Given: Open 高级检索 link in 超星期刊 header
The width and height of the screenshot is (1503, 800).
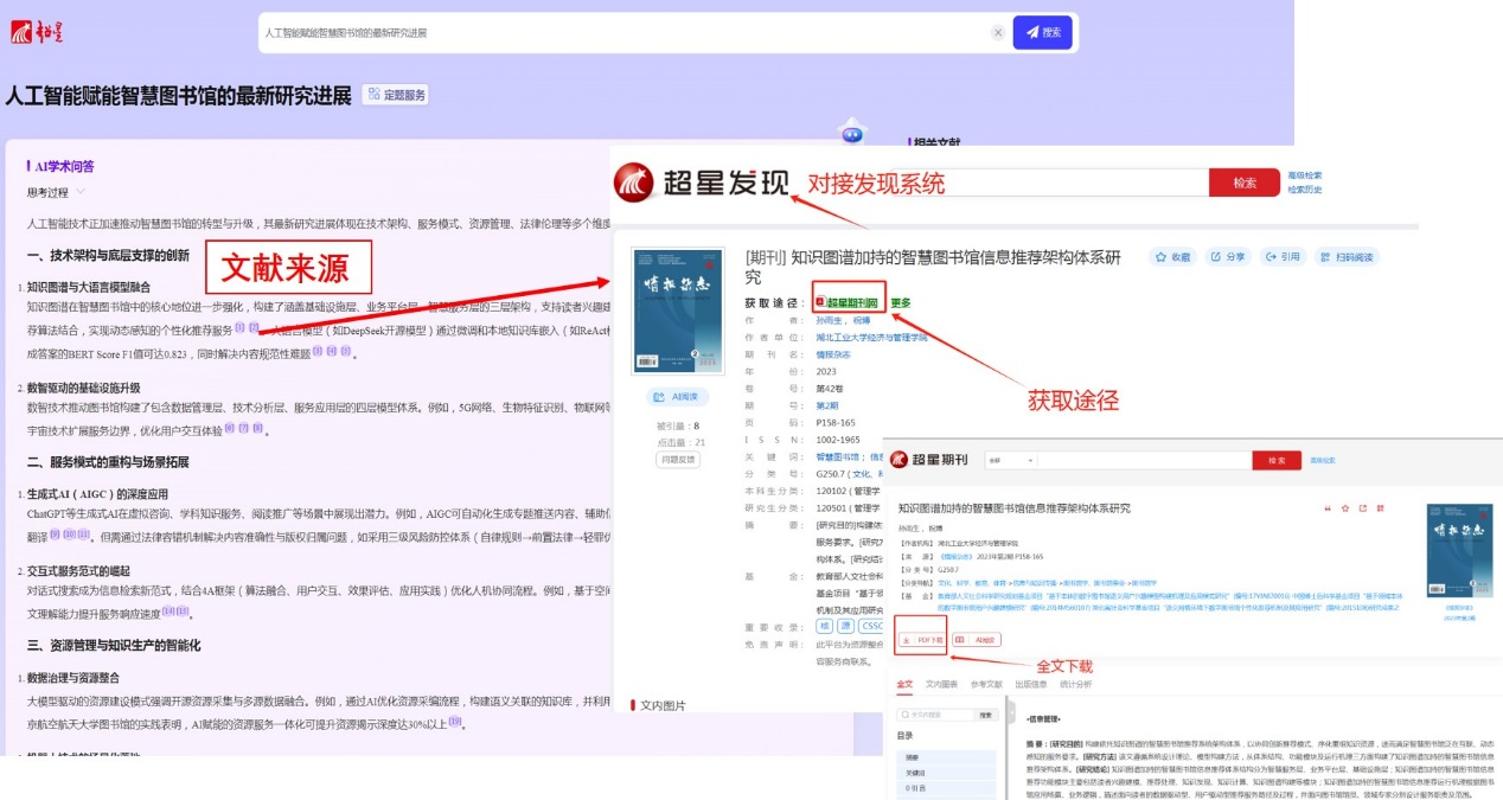Looking at the screenshot, I should pyautogui.click(x=1323, y=460).
